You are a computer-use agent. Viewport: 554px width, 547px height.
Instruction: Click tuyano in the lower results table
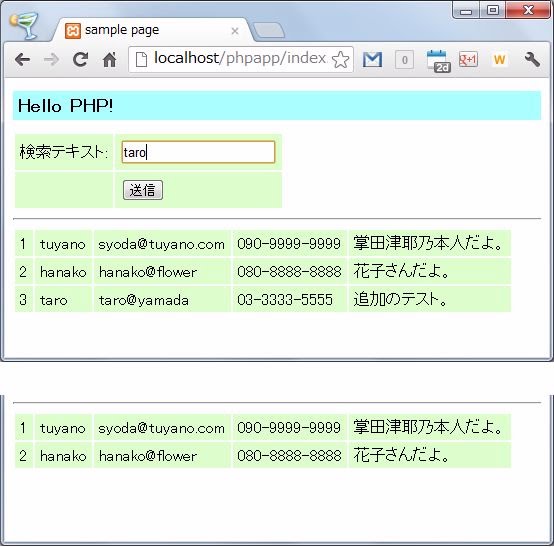[63, 428]
